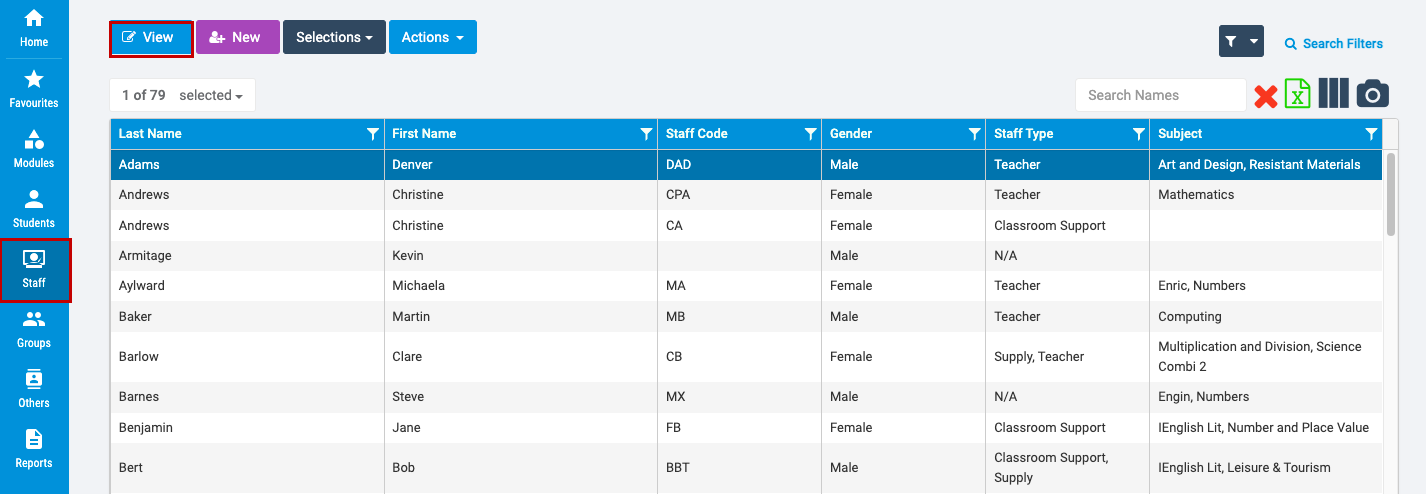Expand the Selections dropdown
Screen dimensions: 1426x494
click(x=334, y=37)
